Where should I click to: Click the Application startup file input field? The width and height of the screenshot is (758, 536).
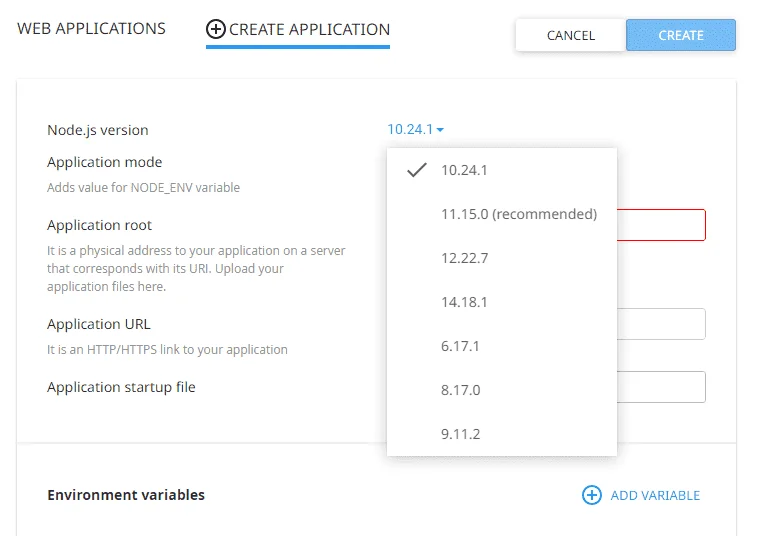tap(661, 387)
